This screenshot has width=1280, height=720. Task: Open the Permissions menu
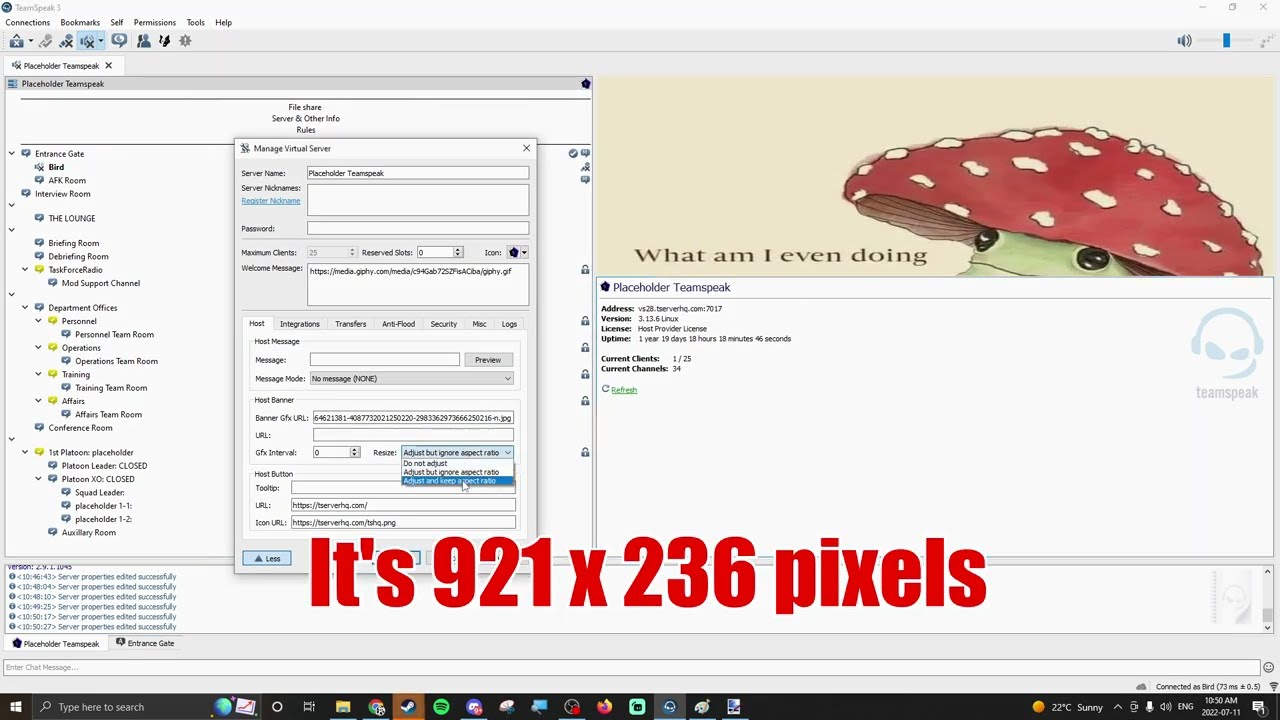[x=155, y=22]
